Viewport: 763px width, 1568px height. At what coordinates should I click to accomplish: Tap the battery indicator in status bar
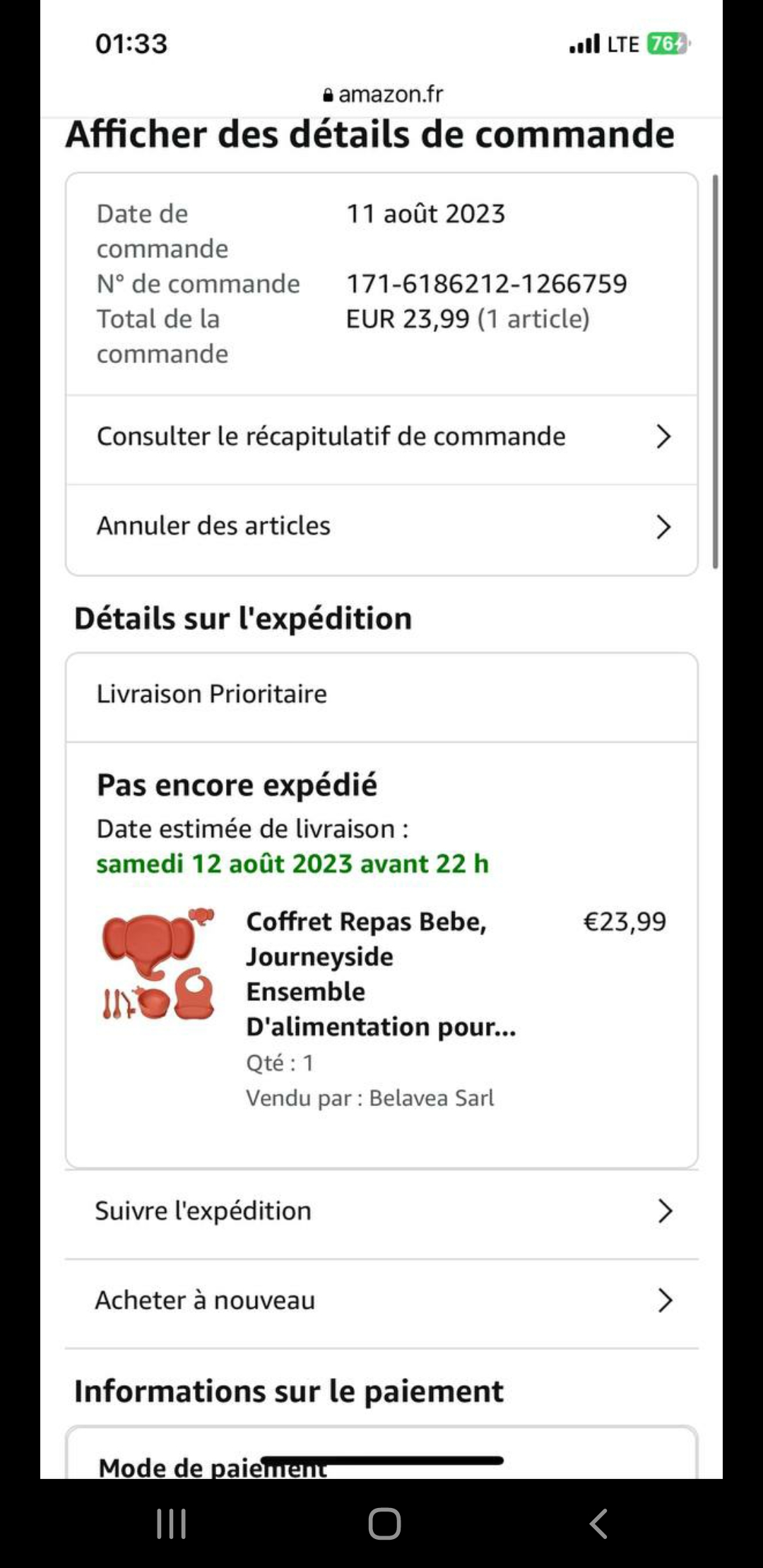668,44
